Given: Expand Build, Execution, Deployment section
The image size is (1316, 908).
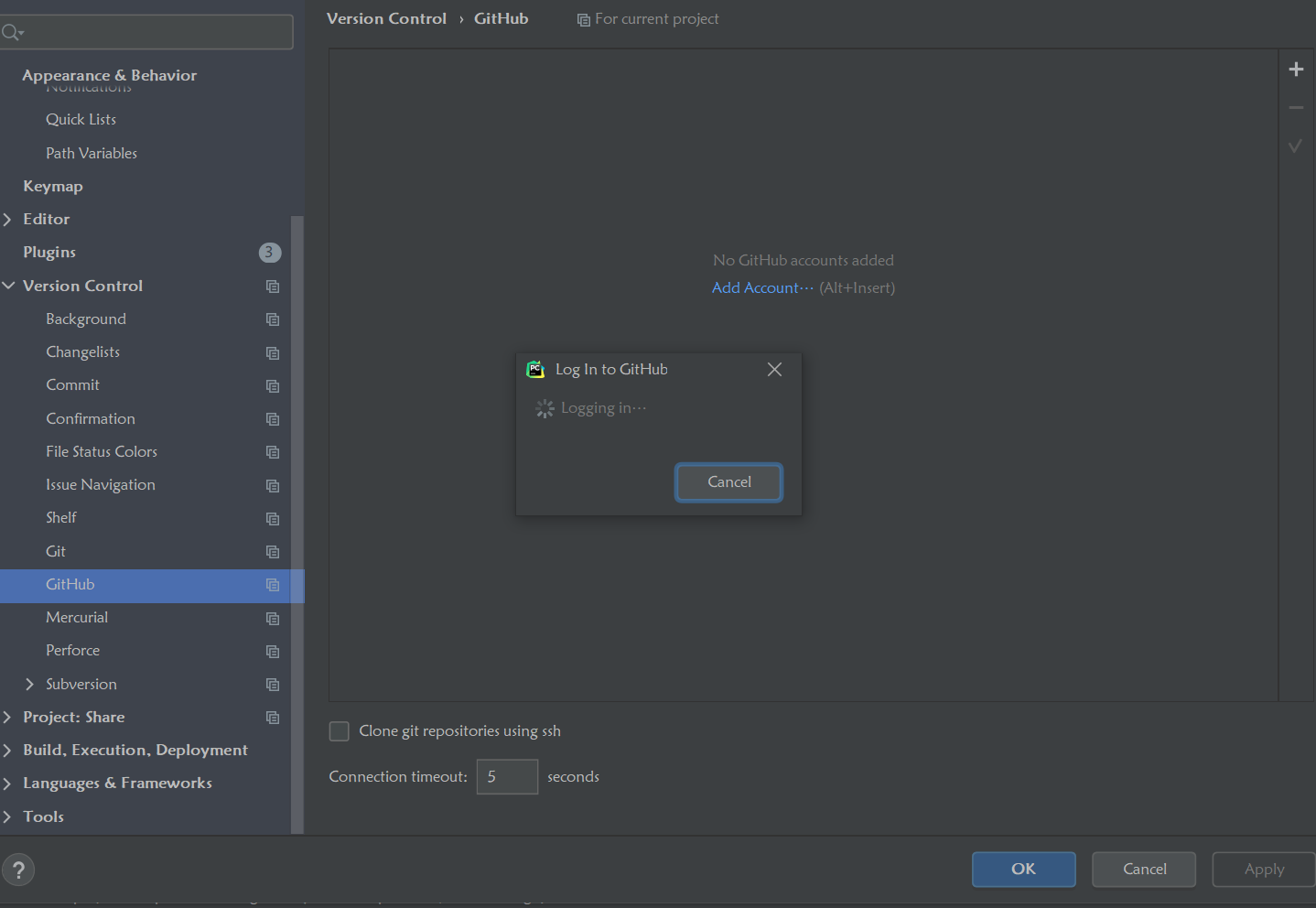Looking at the screenshot, I should coord(7,751).
